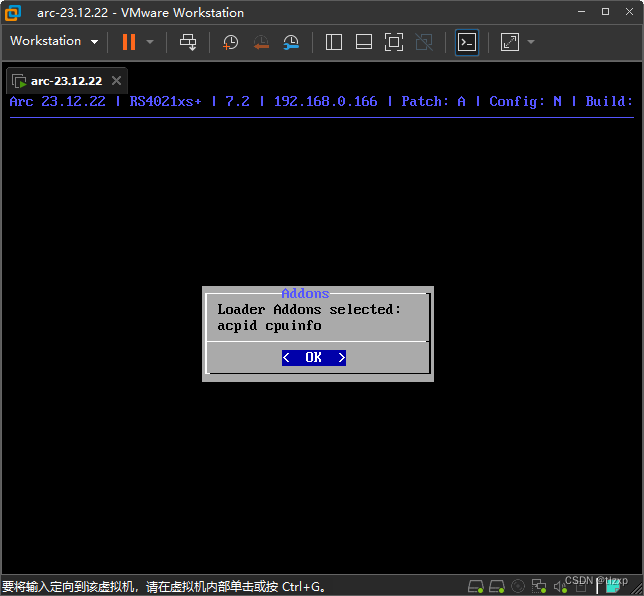
Task: Click Send Ctrl+Alt+Del icon
Action: (188, 42)
